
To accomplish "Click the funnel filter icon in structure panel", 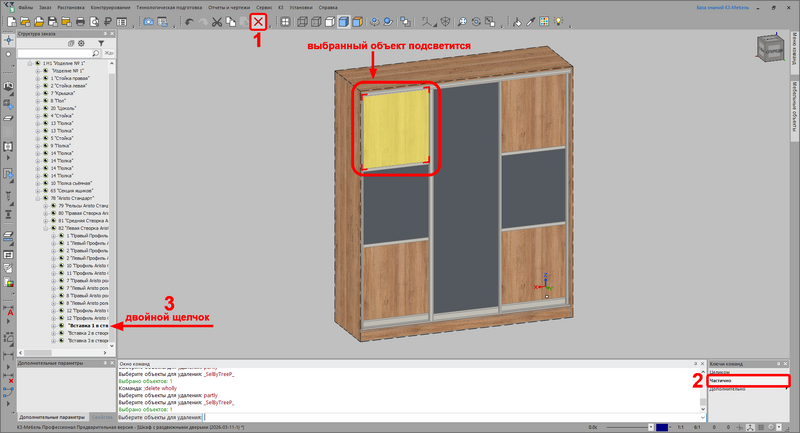I will tap(101, 43).
